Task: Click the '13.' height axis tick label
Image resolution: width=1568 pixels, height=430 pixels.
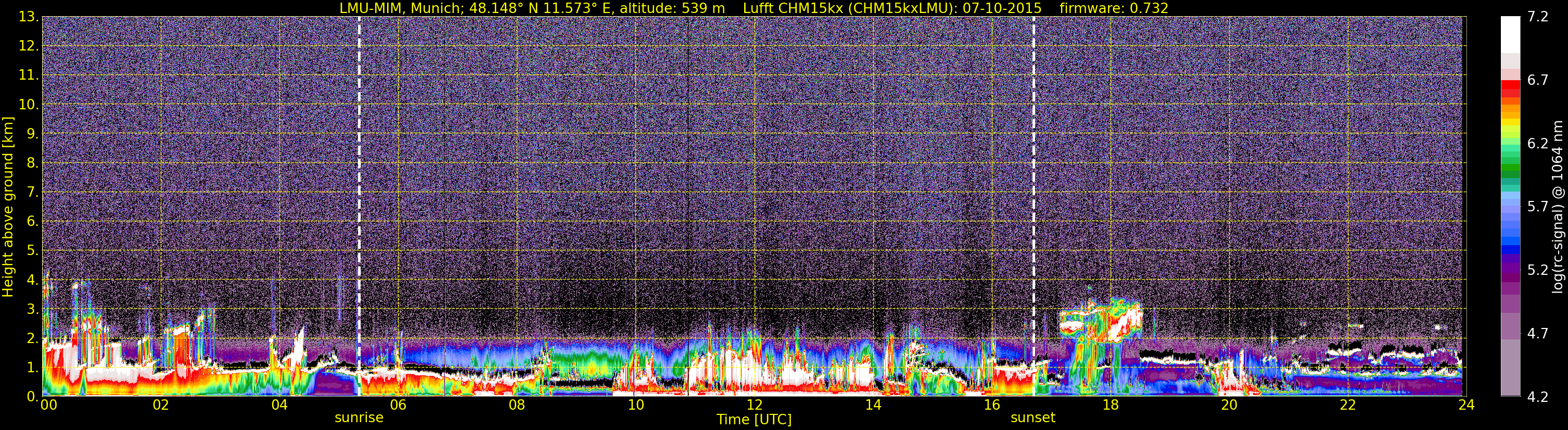Action: 29,17
